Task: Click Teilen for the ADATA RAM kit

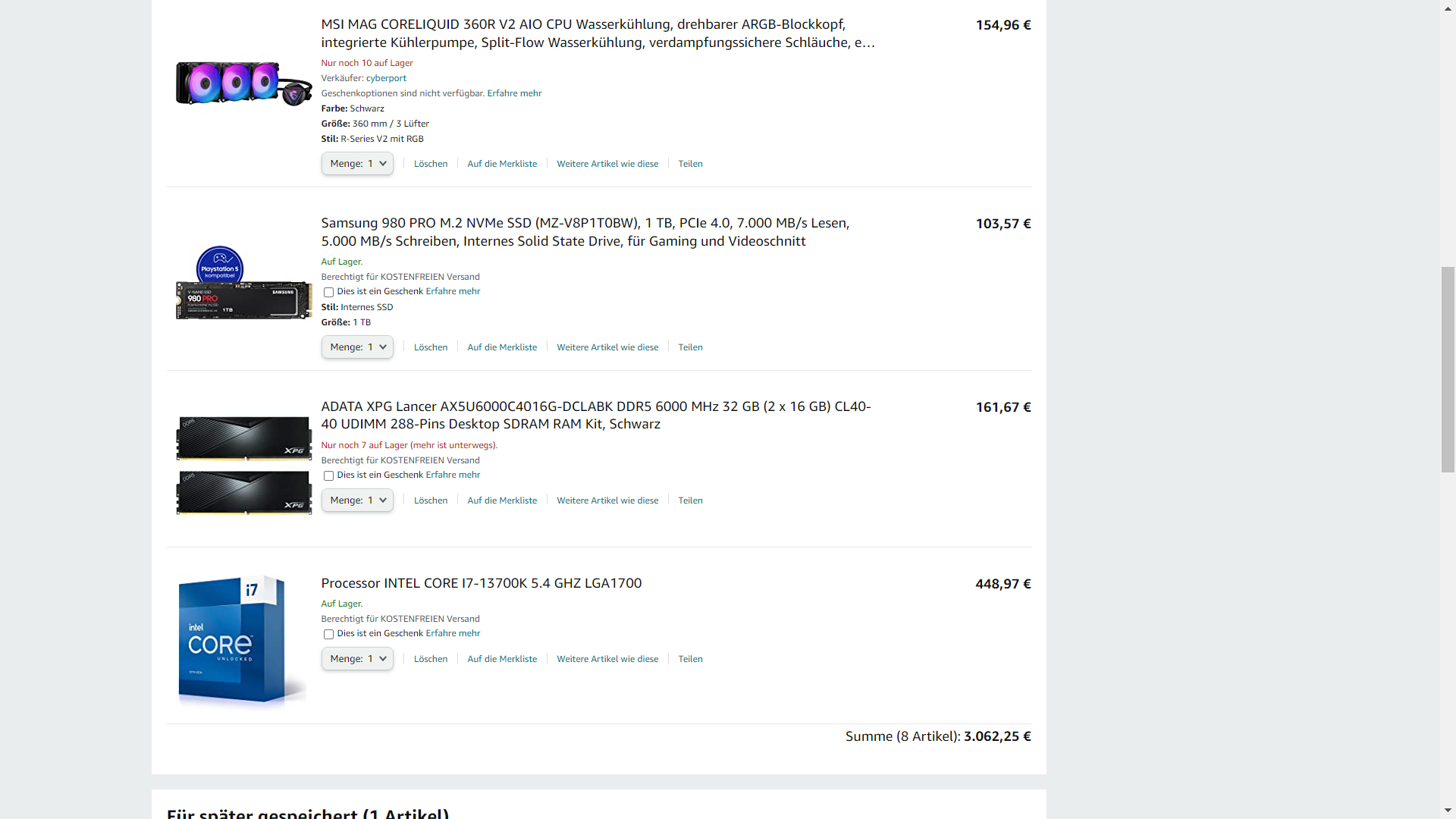Action: pyautogui.click(x=690, y=500)
